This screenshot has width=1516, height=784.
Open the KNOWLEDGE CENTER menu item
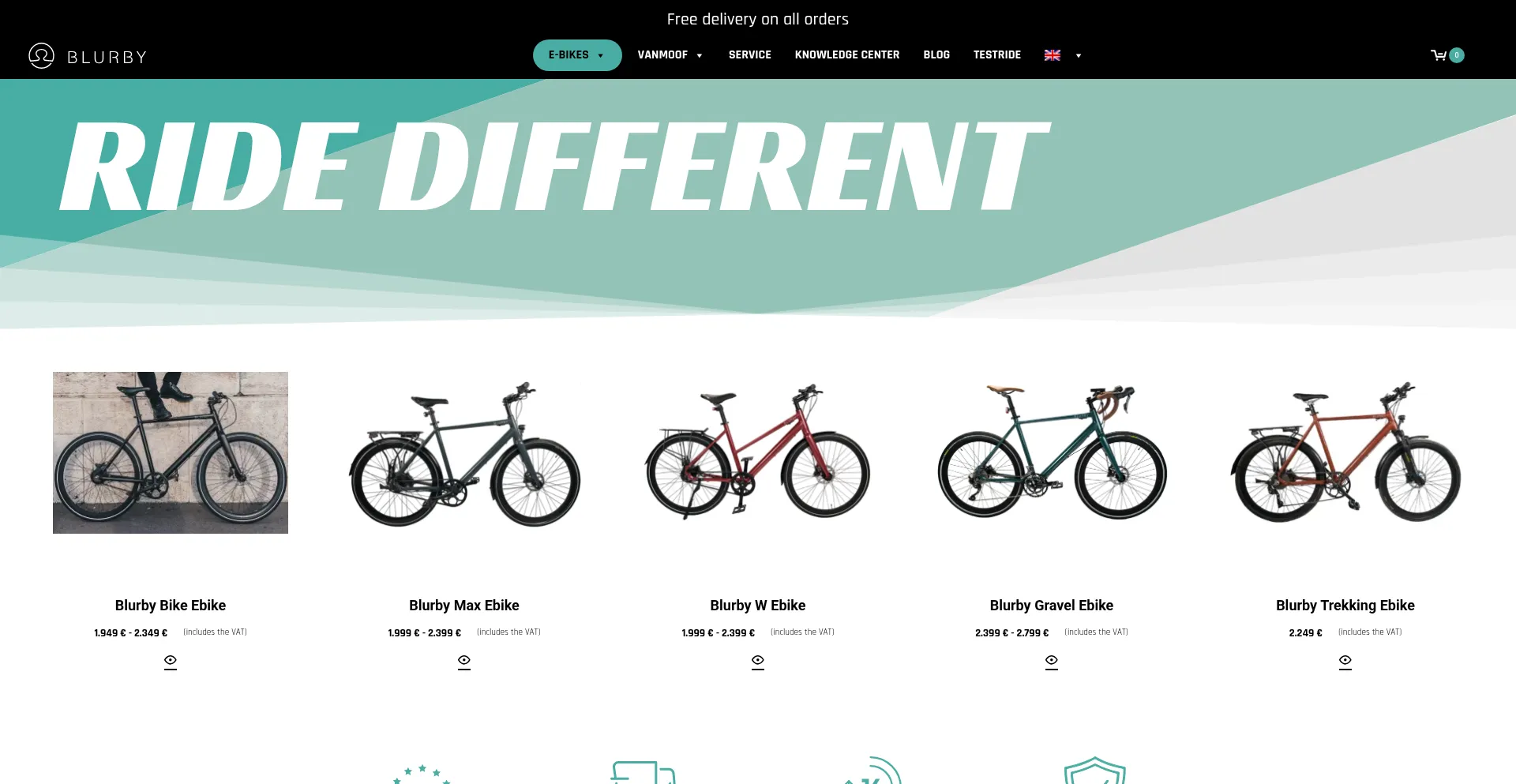click(847, 55)
